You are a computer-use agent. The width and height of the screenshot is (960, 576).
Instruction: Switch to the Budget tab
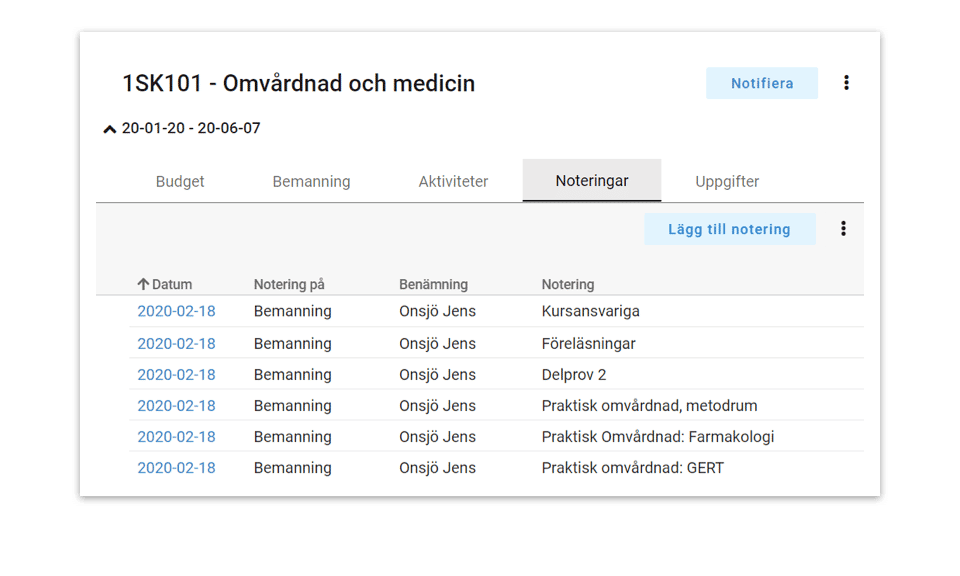click(x=180, y=182)
